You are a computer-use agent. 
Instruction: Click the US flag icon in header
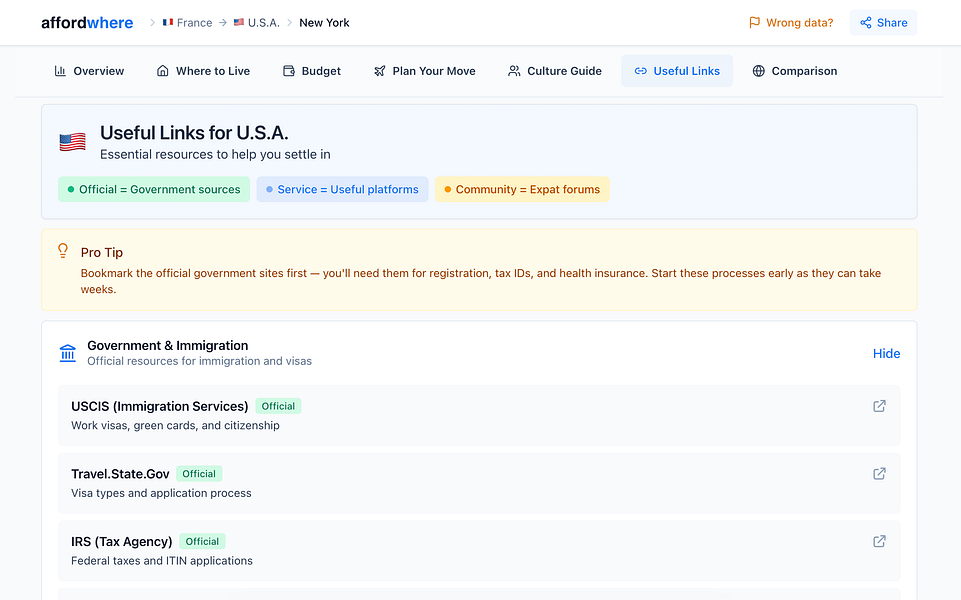point(72,142)
